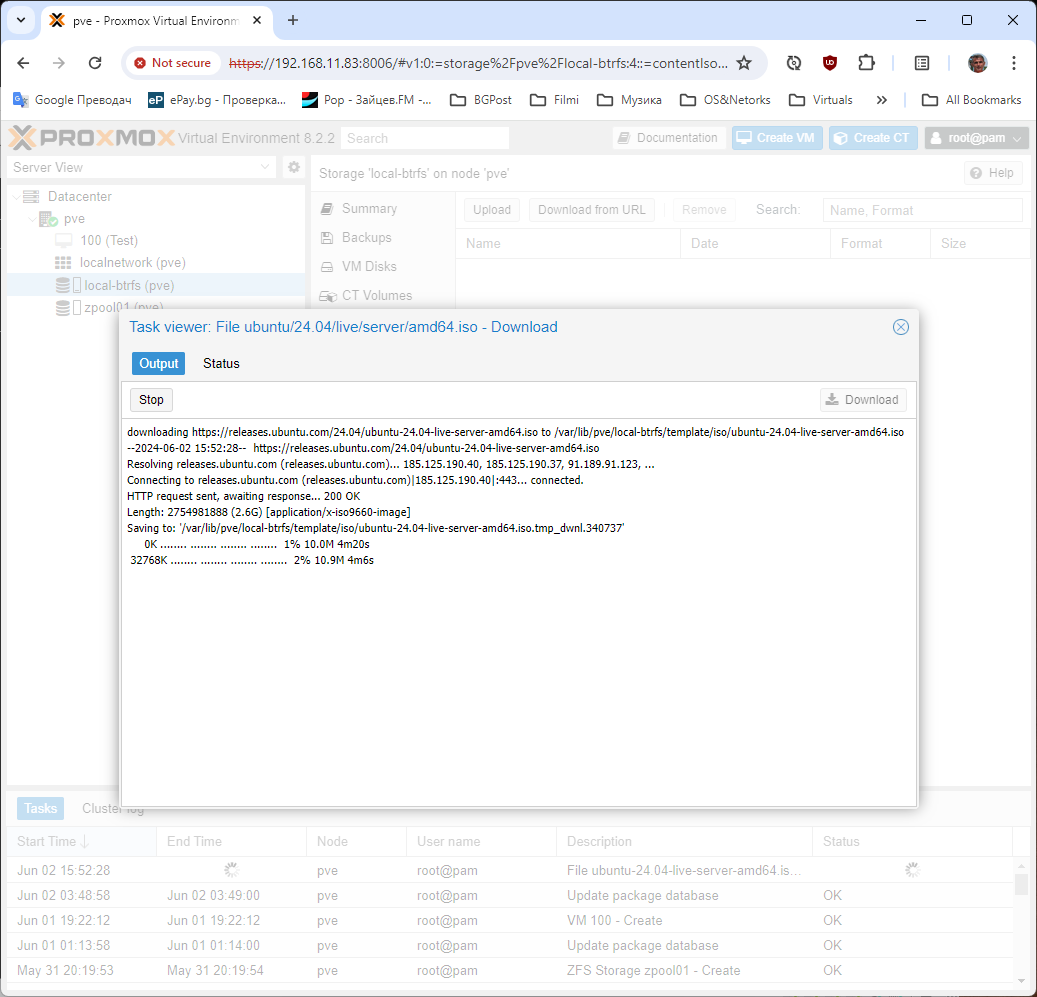Image resolution: width=1037 pixels, height=997 pixels.
Task: Click Download from URL button
Action: coord(591,210)
